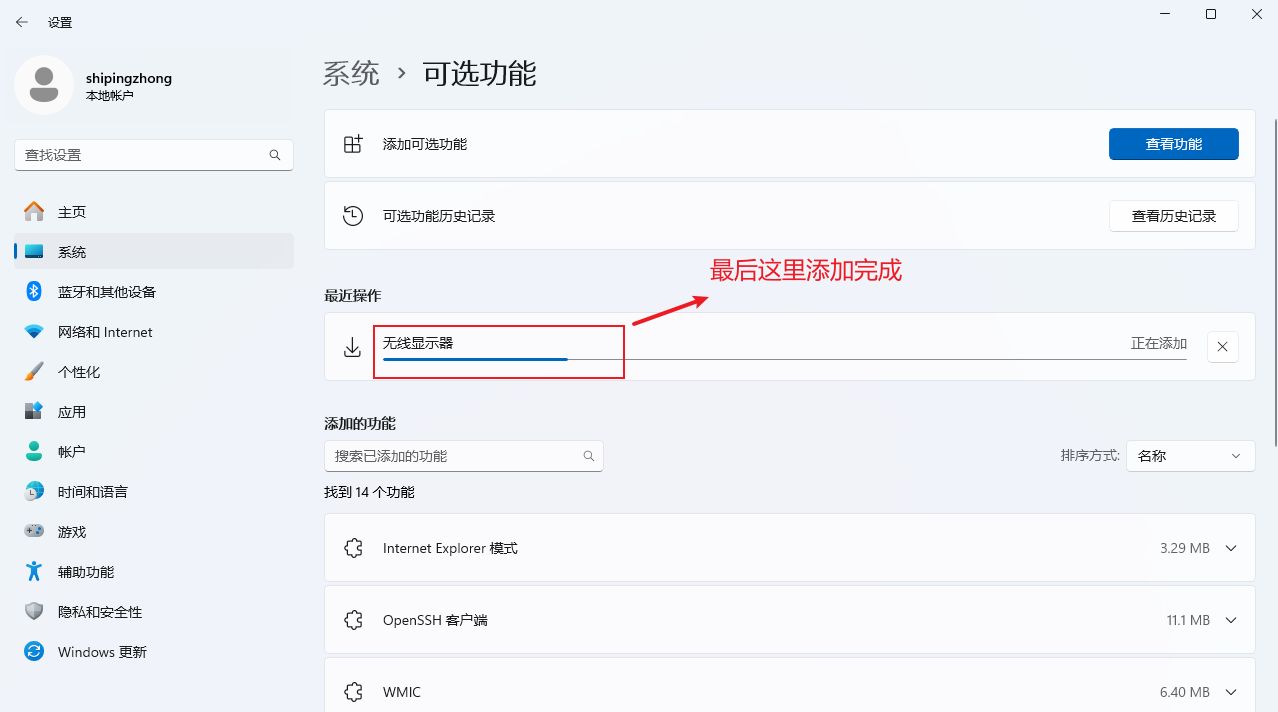Click the 查看功能 button
The image size is (1278, 712).
pos(1173,144)
